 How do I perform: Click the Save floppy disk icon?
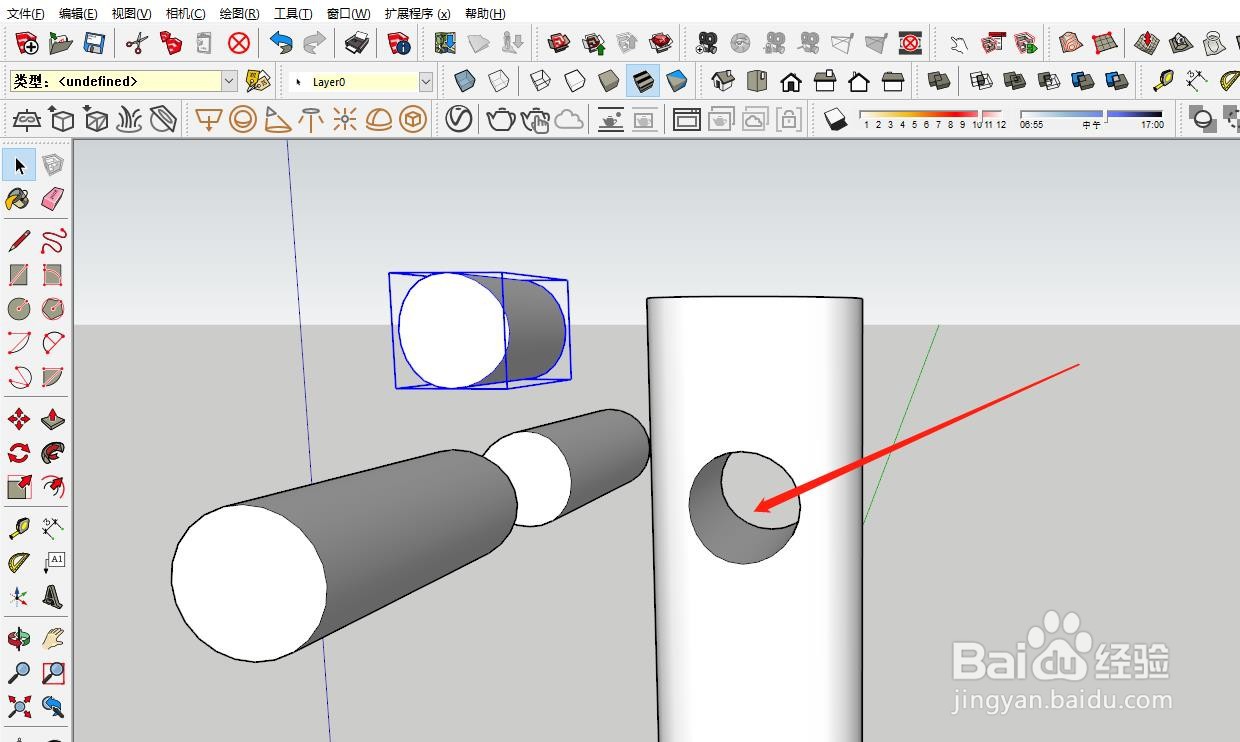(94, 43)
